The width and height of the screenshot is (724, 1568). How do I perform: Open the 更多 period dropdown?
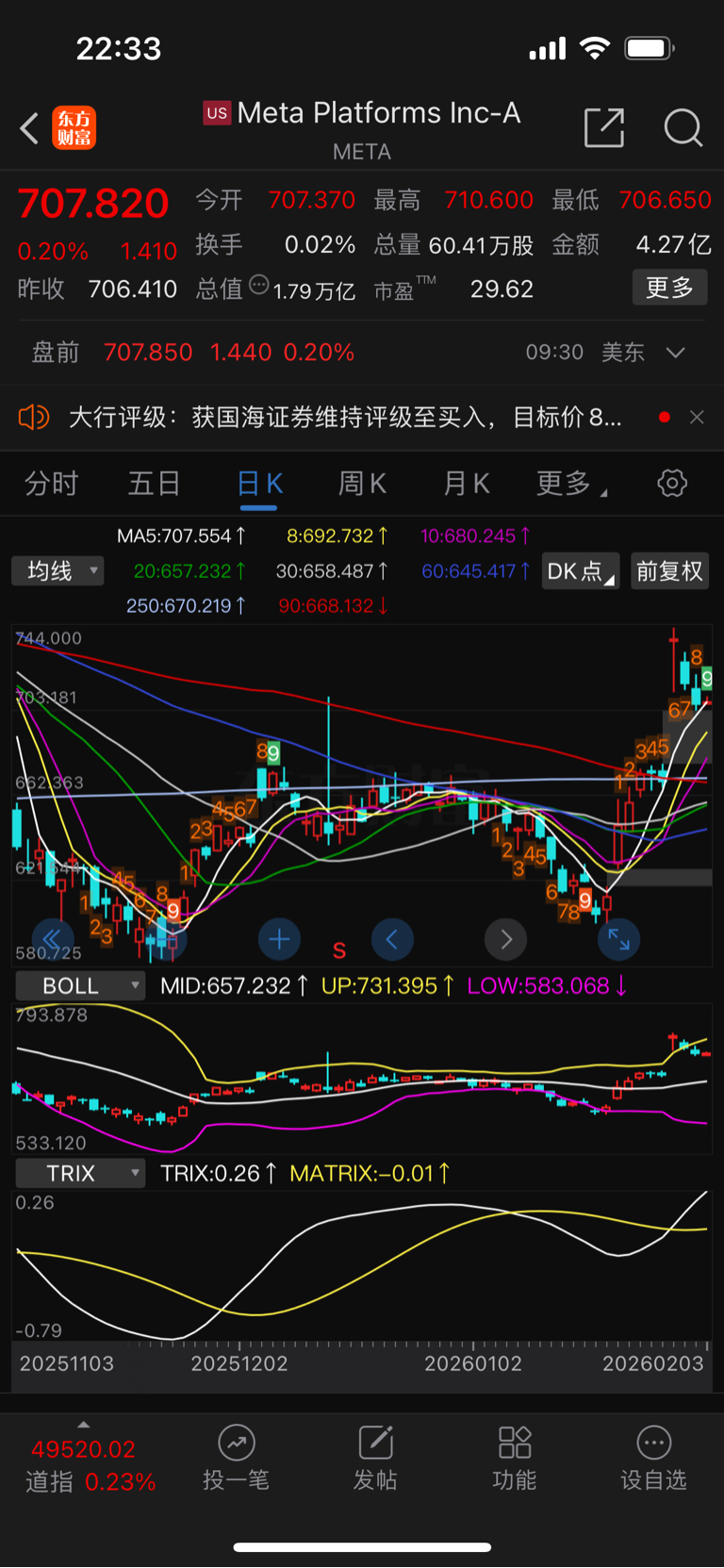point(571,484)
